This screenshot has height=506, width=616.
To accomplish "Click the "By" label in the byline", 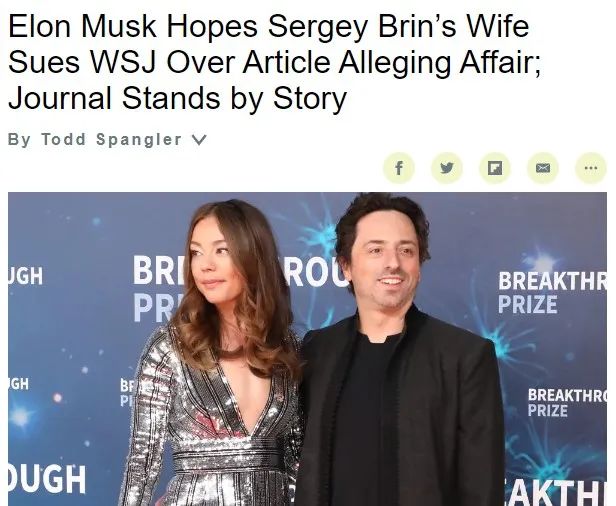I will point(19,139).
